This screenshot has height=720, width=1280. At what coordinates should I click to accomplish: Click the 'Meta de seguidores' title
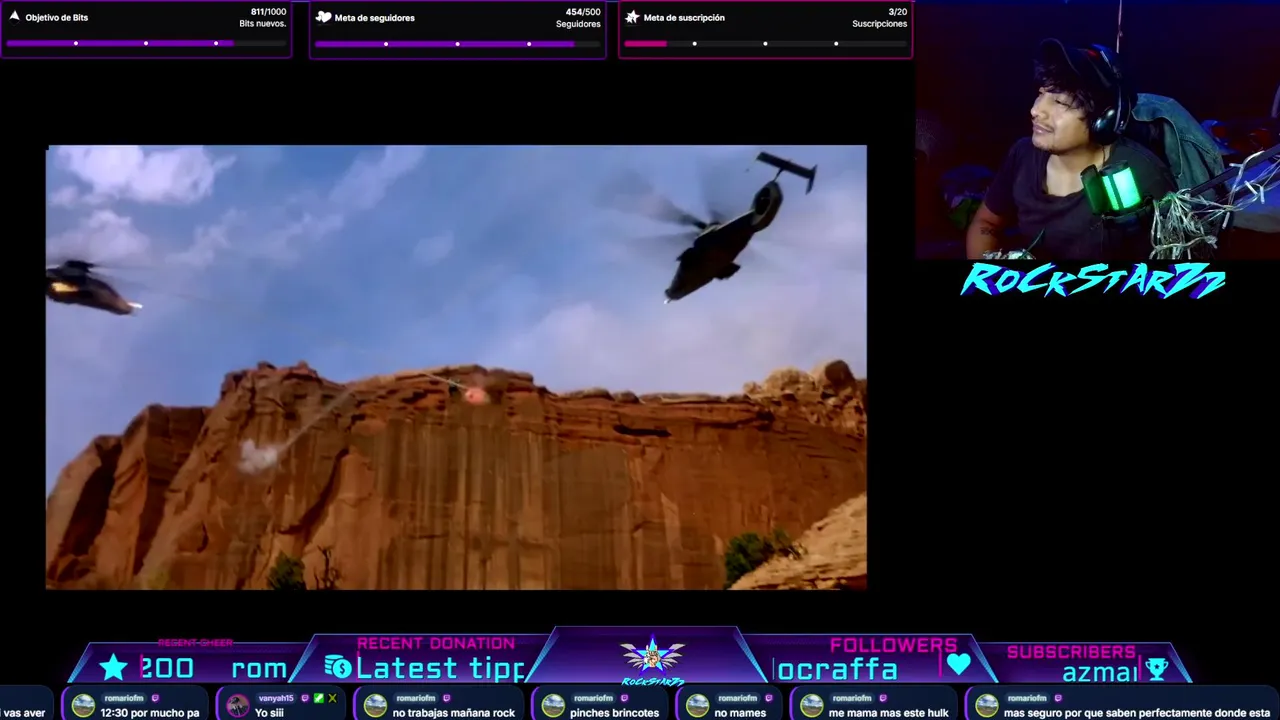(x=375, y=17)
